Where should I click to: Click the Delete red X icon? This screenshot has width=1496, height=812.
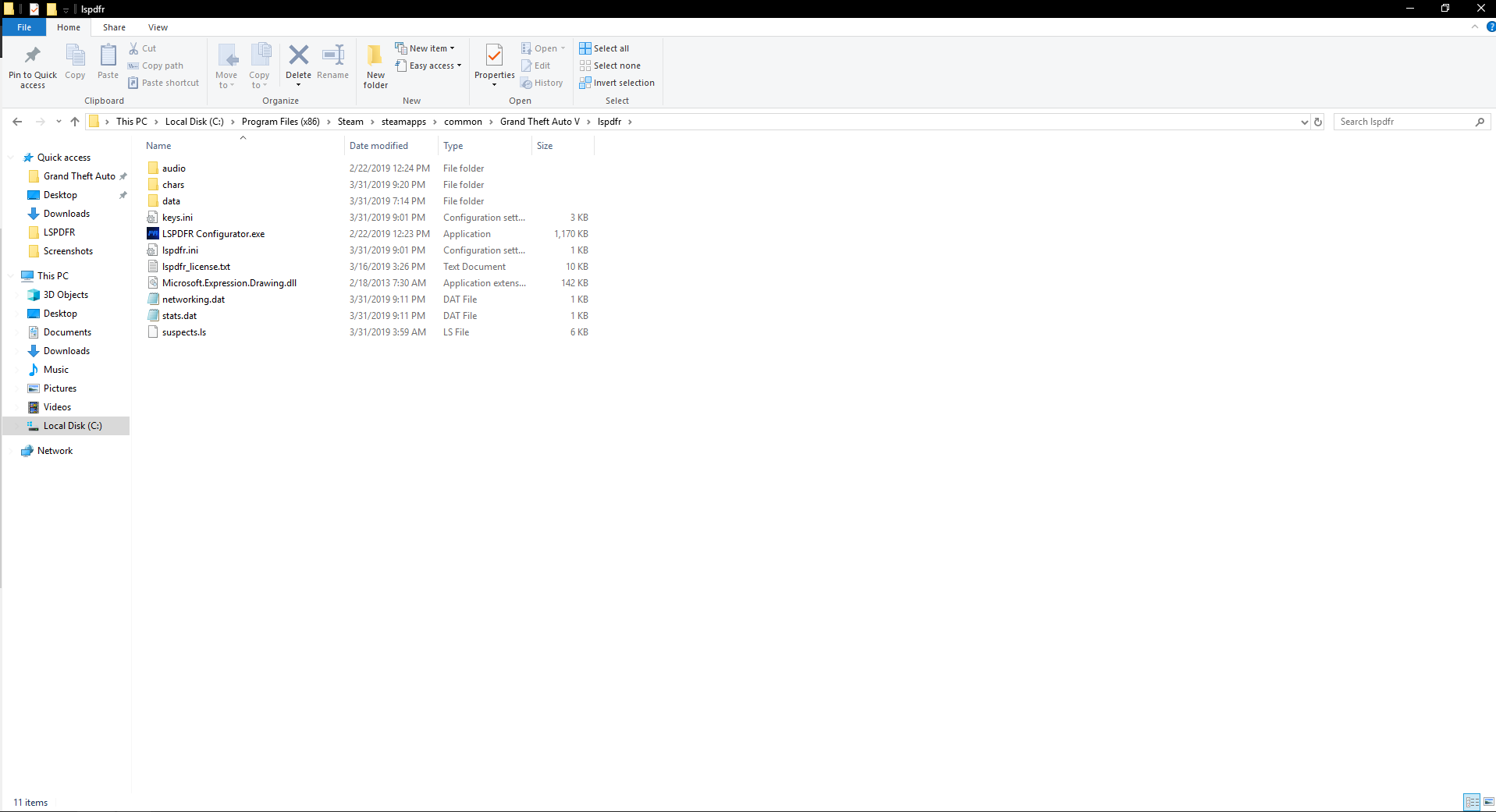coord(298,55)
